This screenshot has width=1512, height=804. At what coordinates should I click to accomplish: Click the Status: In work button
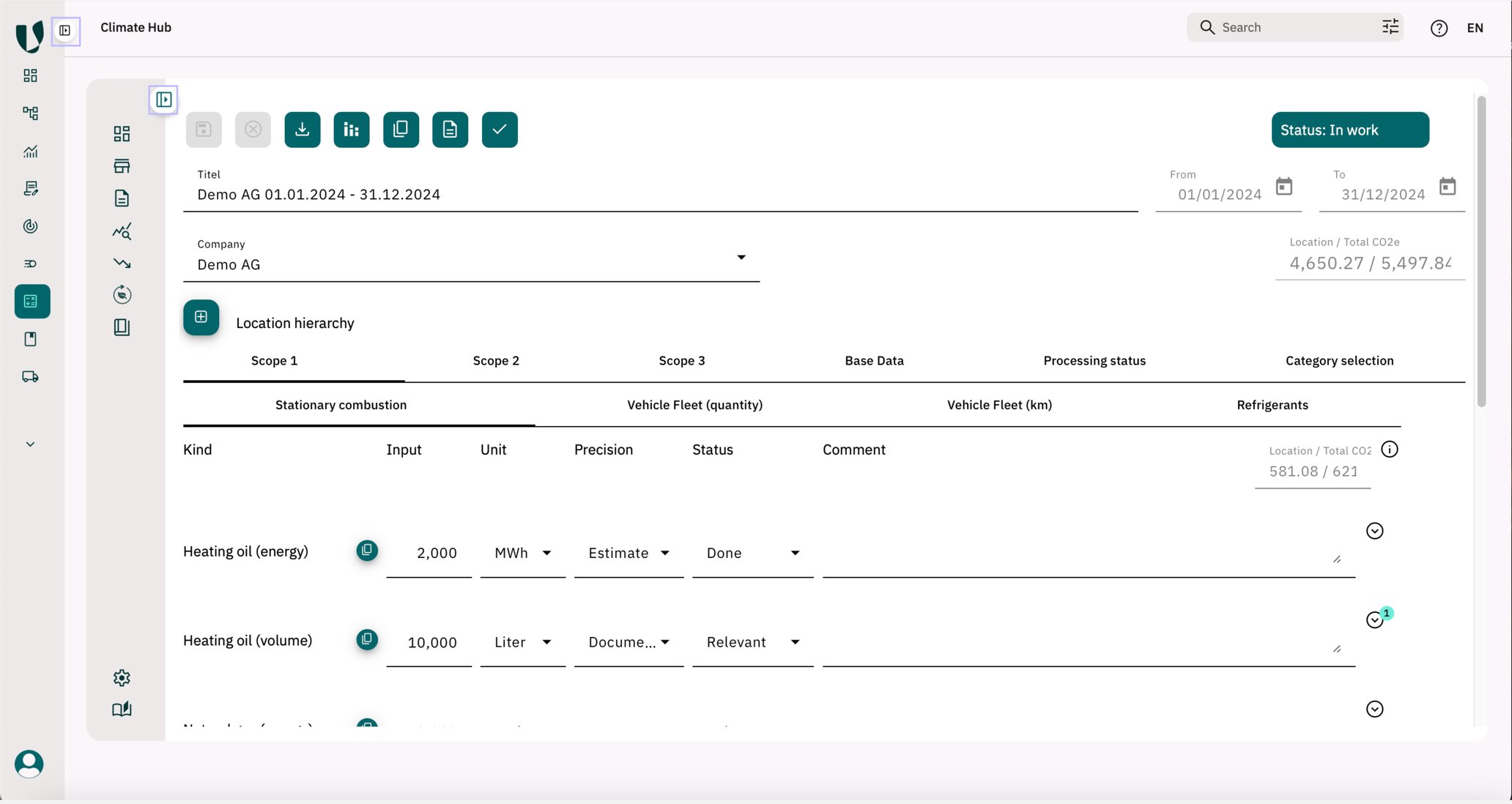click(x=1350, y=130)
